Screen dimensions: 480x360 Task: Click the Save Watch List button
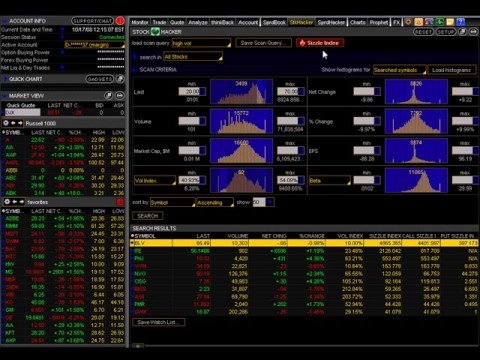pyautogui.click(x=159, y=322)
